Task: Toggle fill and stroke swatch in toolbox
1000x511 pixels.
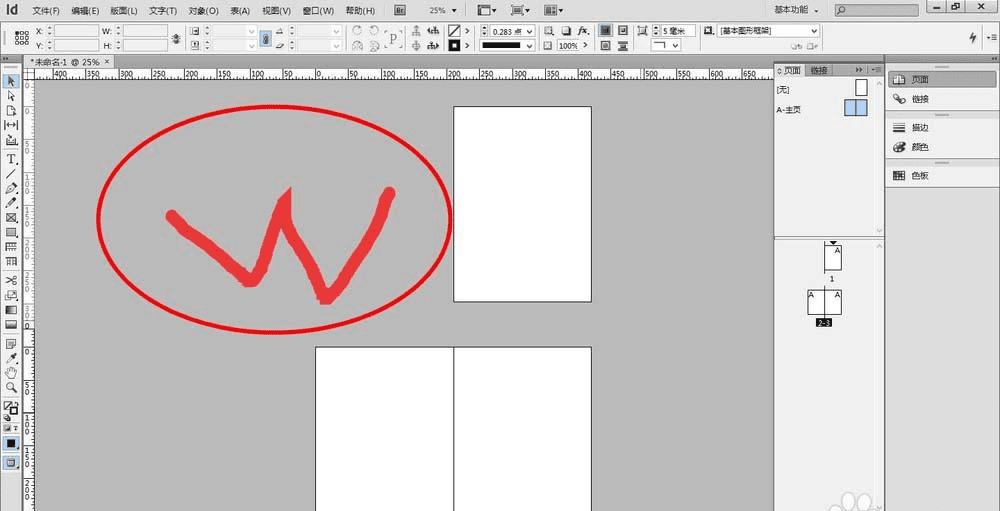Action: [x=11, y=408]
